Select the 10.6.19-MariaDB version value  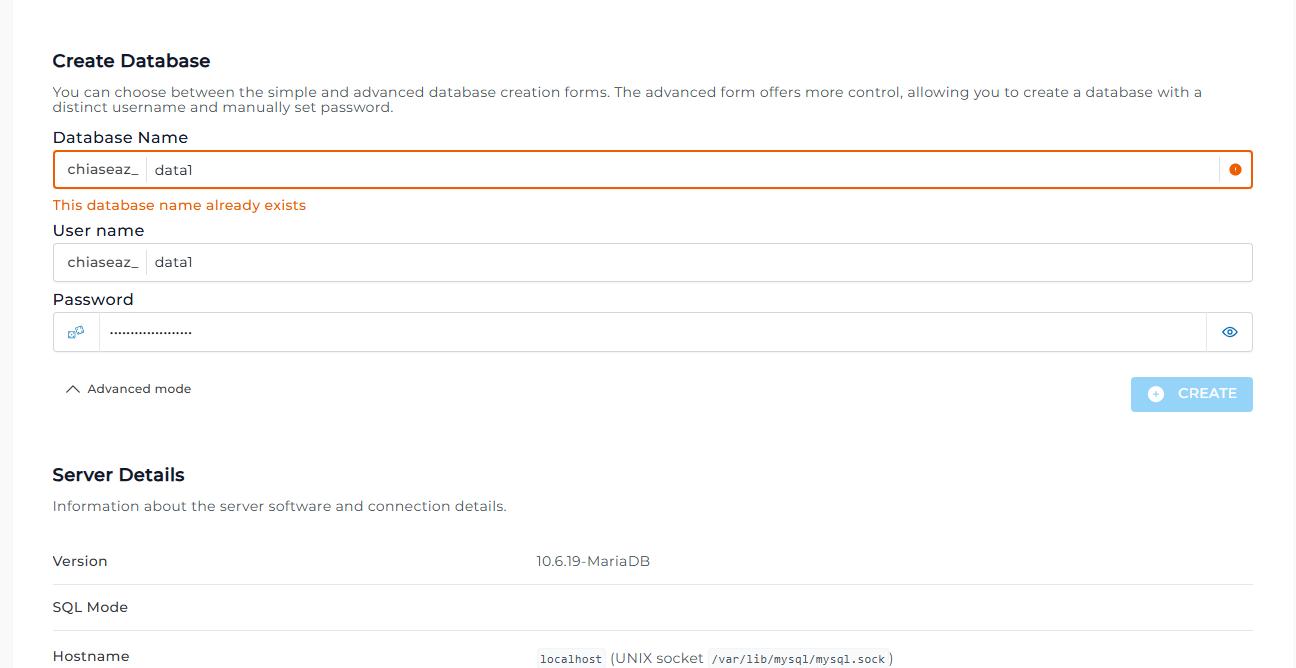pyautogui.click(x=592, y=561)
